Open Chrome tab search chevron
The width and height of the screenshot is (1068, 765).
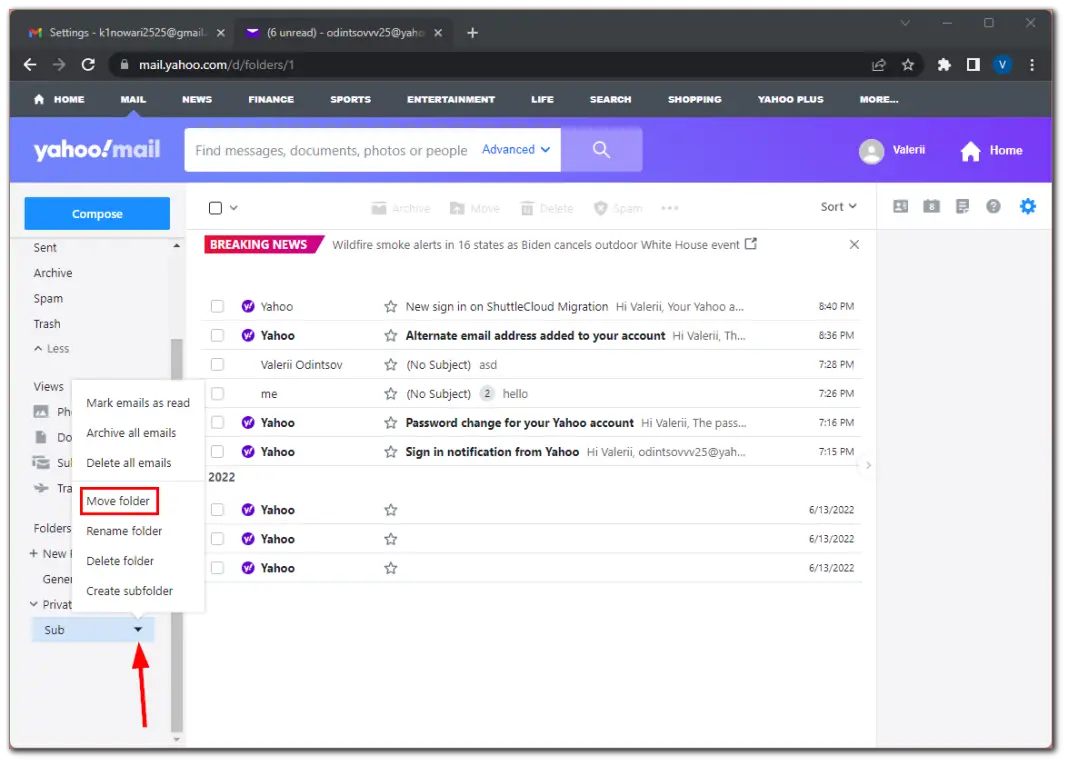pyautogui.click(x=905, y=23)
